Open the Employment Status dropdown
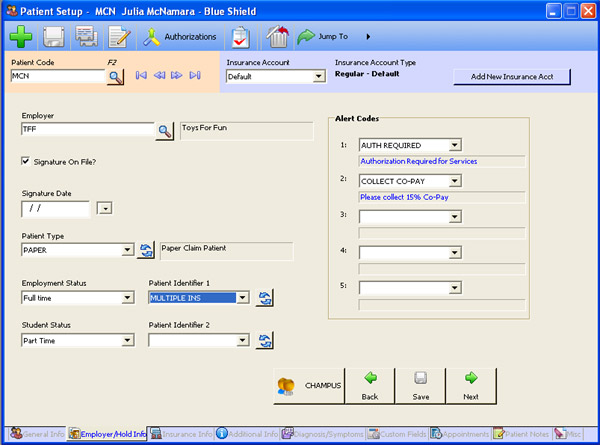 [x=127, y=297]
